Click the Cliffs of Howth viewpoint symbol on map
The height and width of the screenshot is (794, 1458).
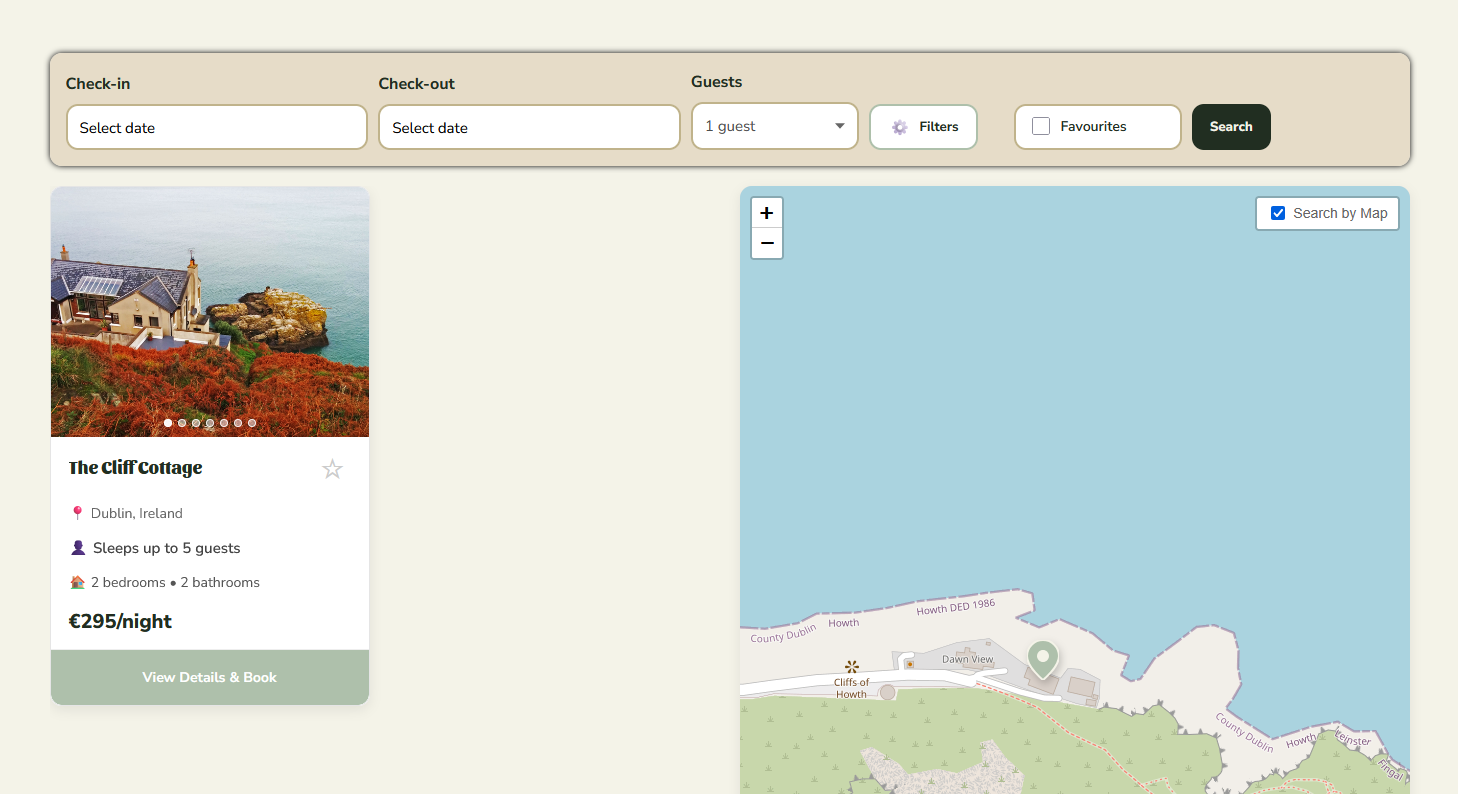pyautogui.click(x=851, y=666)
